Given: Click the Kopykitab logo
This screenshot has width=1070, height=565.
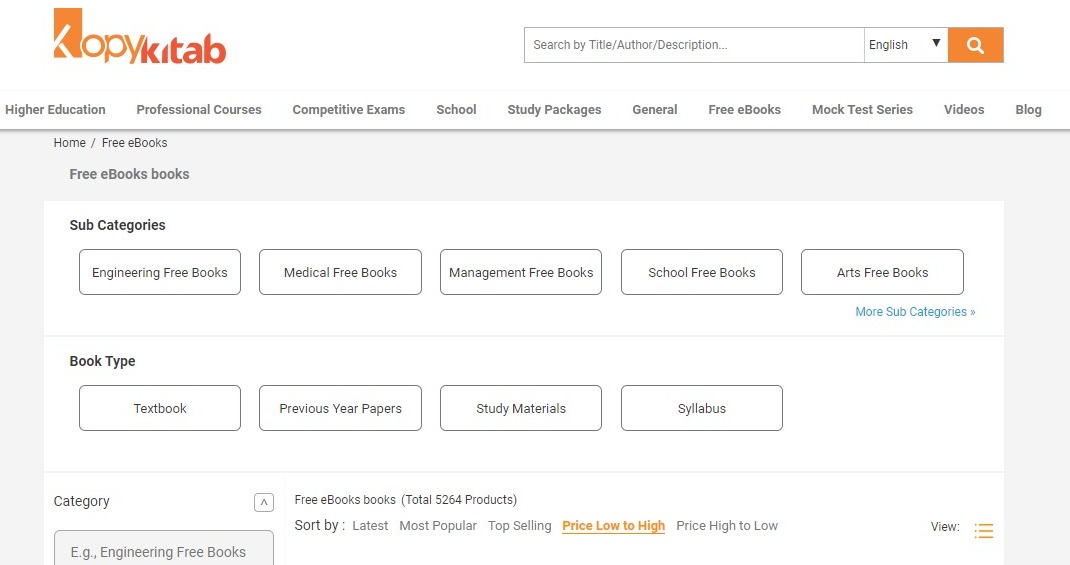Looking at the screenshot, I should point(140,38).
